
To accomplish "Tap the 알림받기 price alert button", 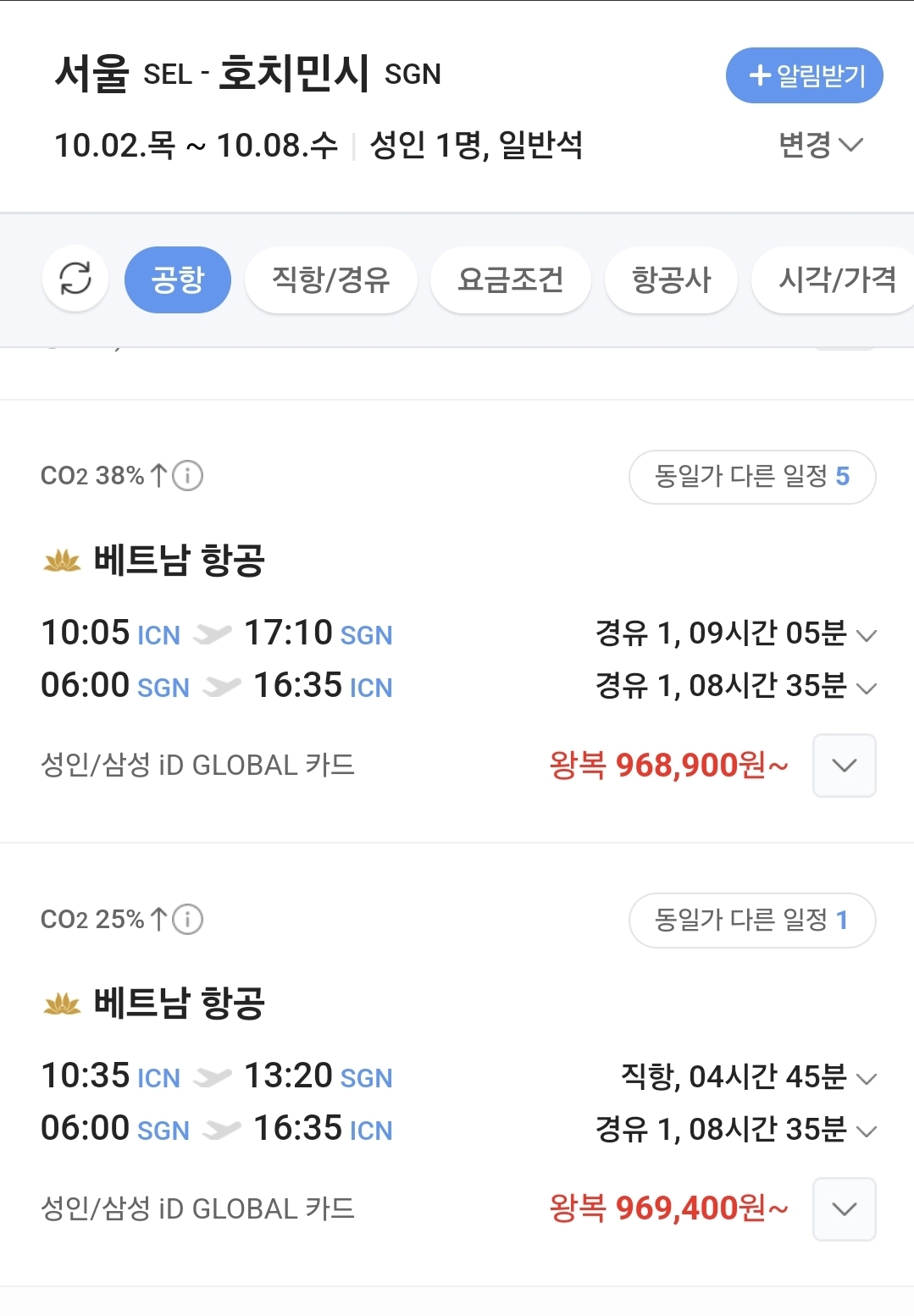I will [x=804, y=75].
